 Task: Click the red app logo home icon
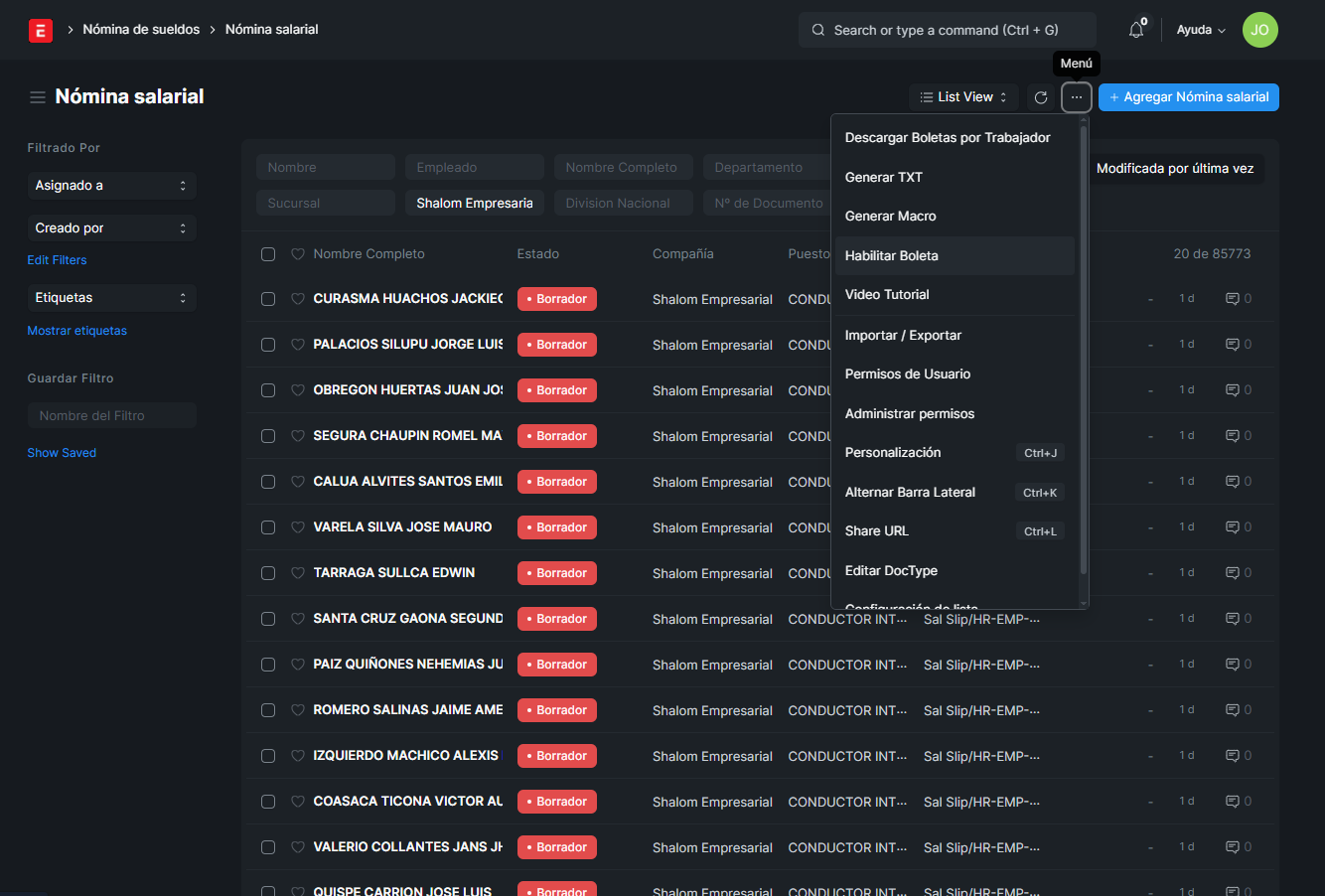coord(41,30)
